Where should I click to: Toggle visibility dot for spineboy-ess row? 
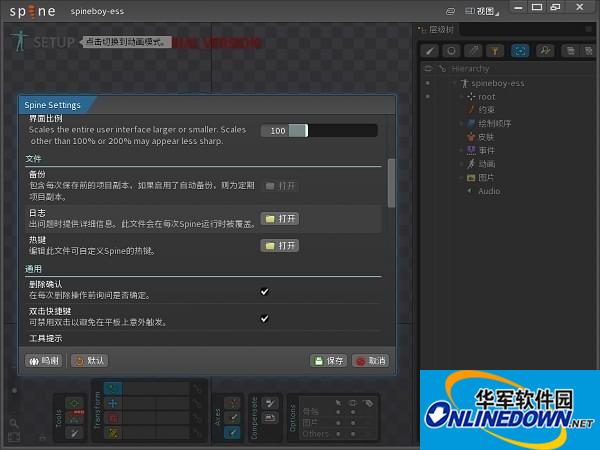coord(428,83)
